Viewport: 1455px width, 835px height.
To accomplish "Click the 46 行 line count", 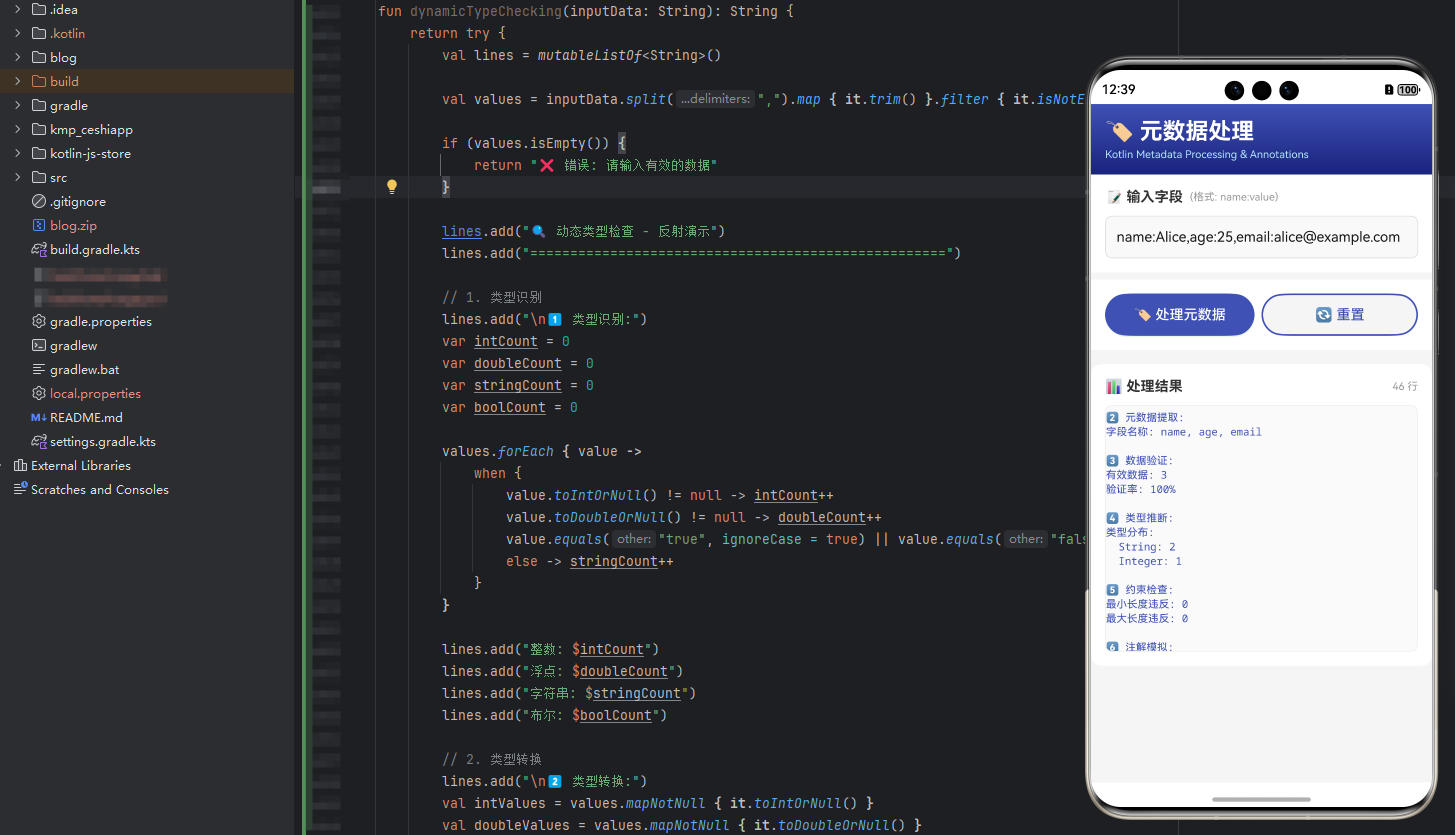I will 1405,386.
